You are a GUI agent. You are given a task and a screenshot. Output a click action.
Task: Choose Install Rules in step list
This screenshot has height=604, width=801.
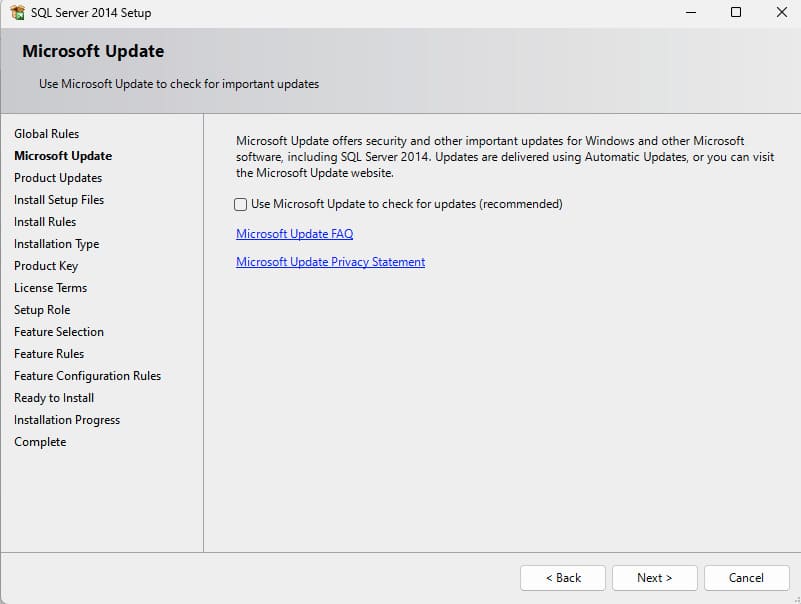(45, 222)
